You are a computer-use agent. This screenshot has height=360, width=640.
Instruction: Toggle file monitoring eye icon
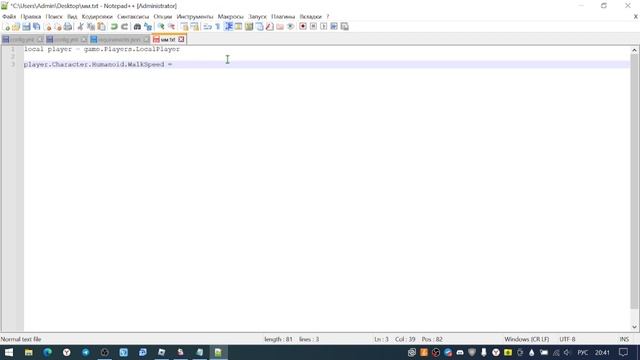point(290,27)
